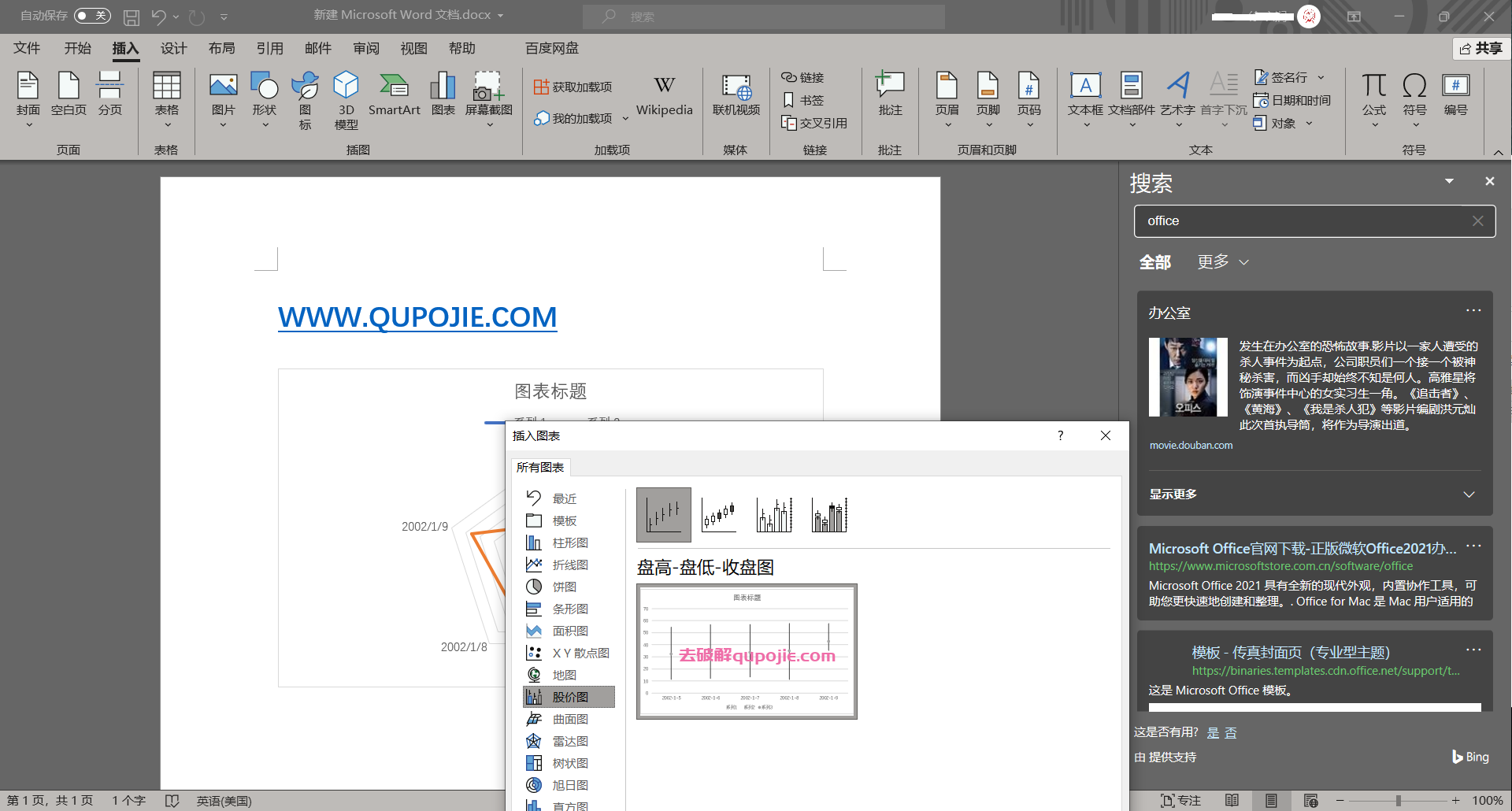
Task: Toggle AutoSave switch on
Action: (x=92, y=16)
